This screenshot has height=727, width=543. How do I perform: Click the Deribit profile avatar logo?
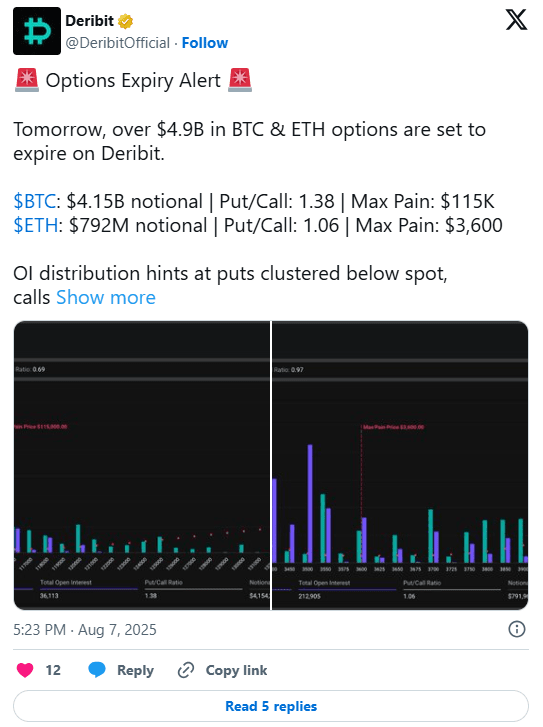point(37,31)
